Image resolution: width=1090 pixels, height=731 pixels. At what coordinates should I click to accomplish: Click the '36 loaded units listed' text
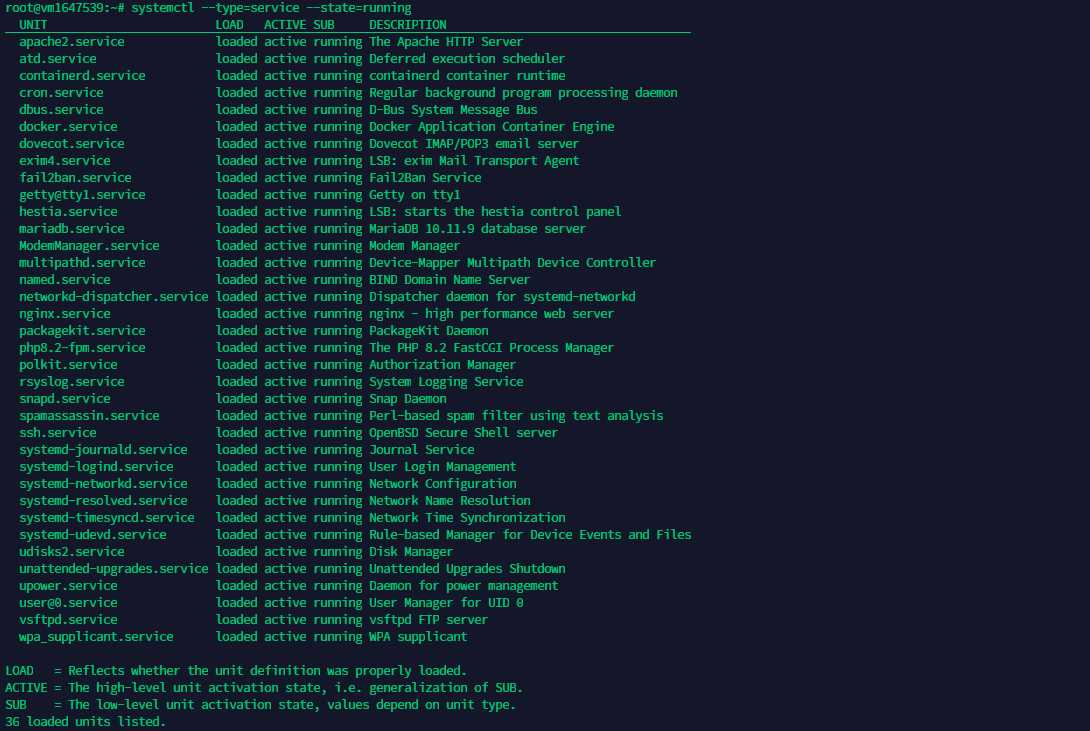click(86, 721)
